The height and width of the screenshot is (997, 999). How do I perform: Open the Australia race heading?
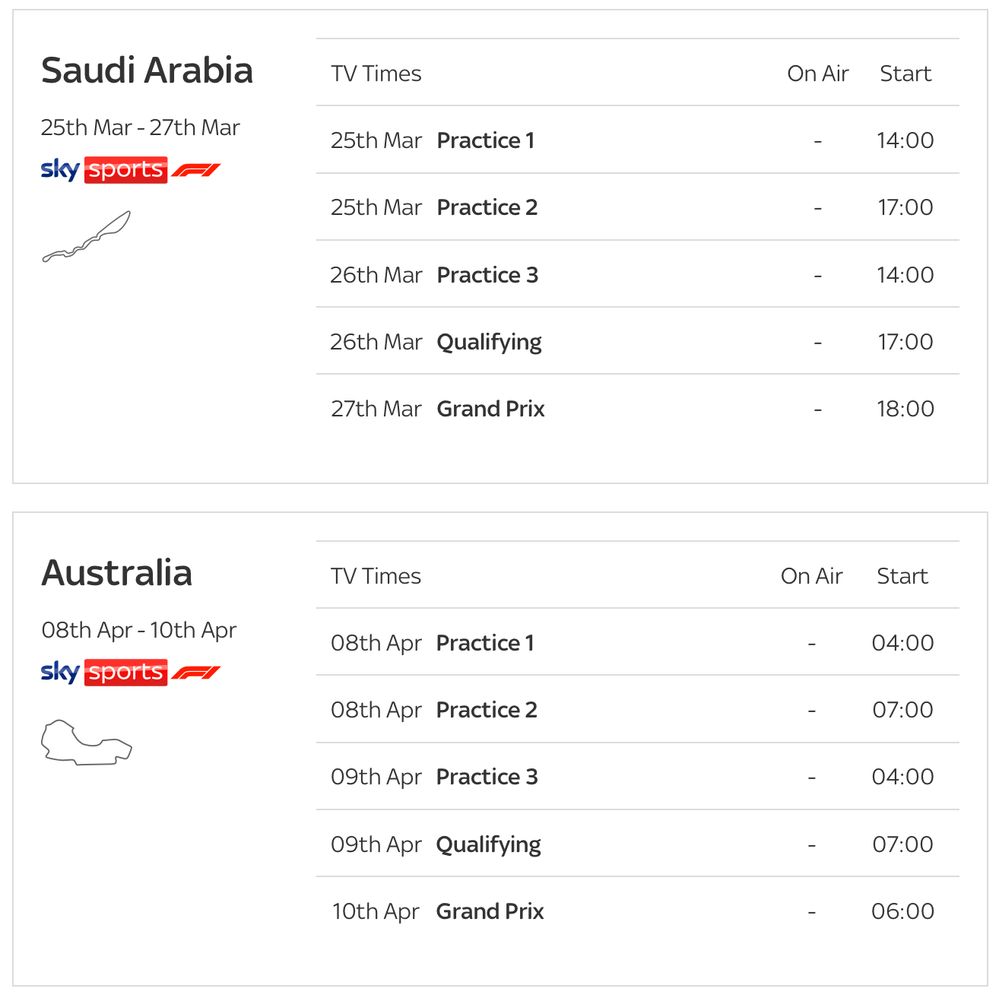pos(116,573)
